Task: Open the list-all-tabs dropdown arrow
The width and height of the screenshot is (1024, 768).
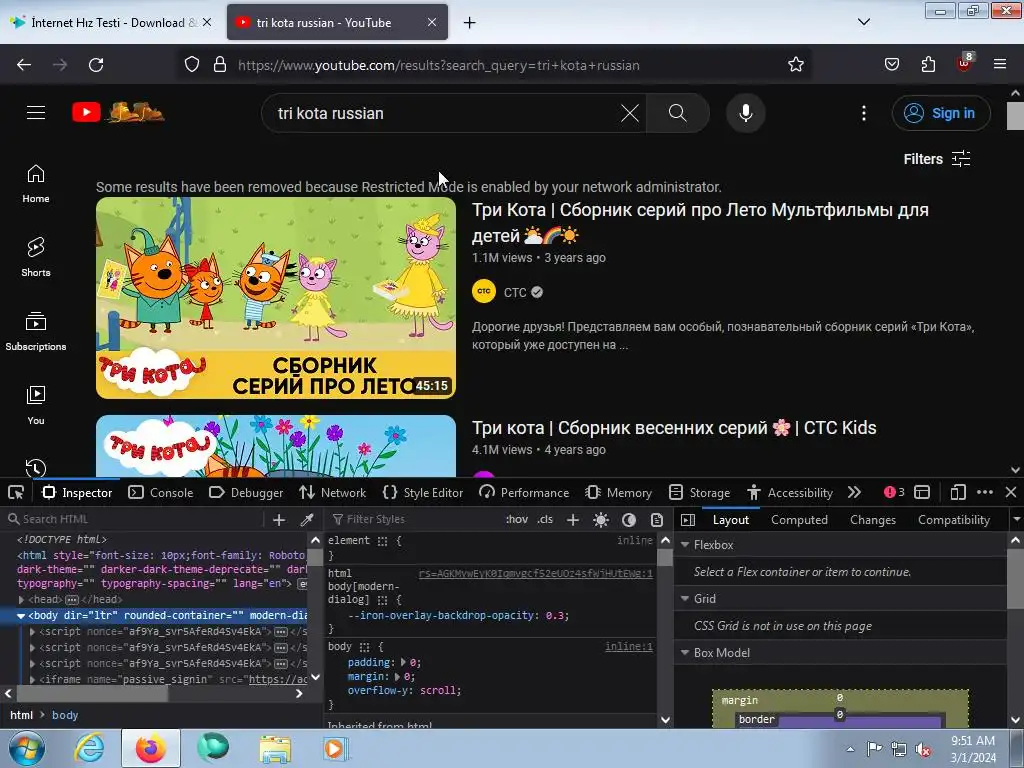Action: (863, 22)
